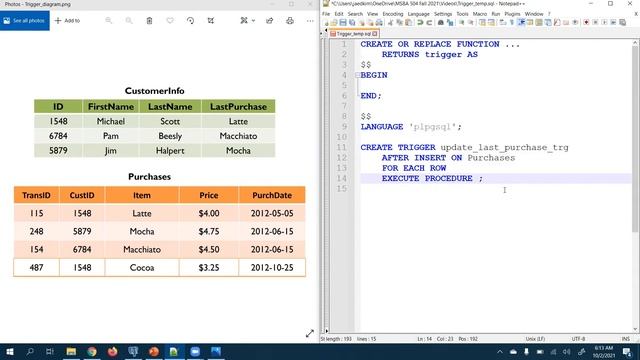The width and height of the screenshot is (640, 360).
Task: Click the editor scrollbar down arrow
Action: [635, 329]
